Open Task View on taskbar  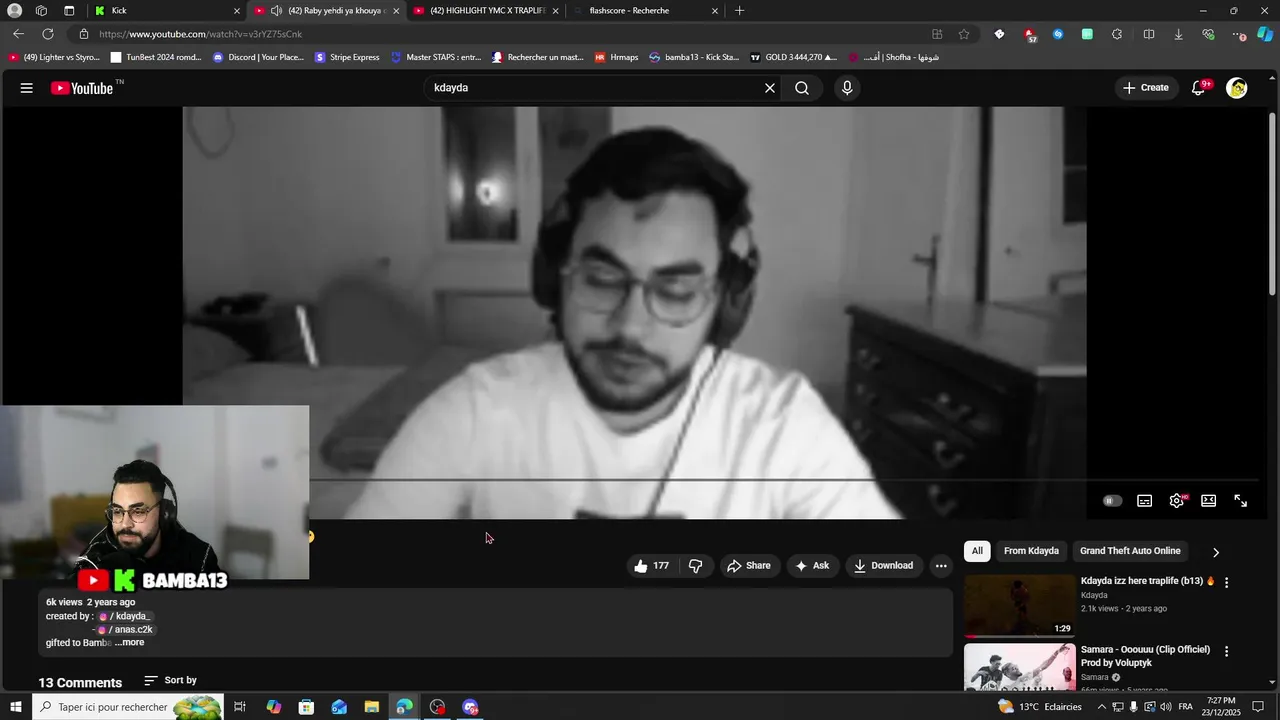(x=240, y=707)
